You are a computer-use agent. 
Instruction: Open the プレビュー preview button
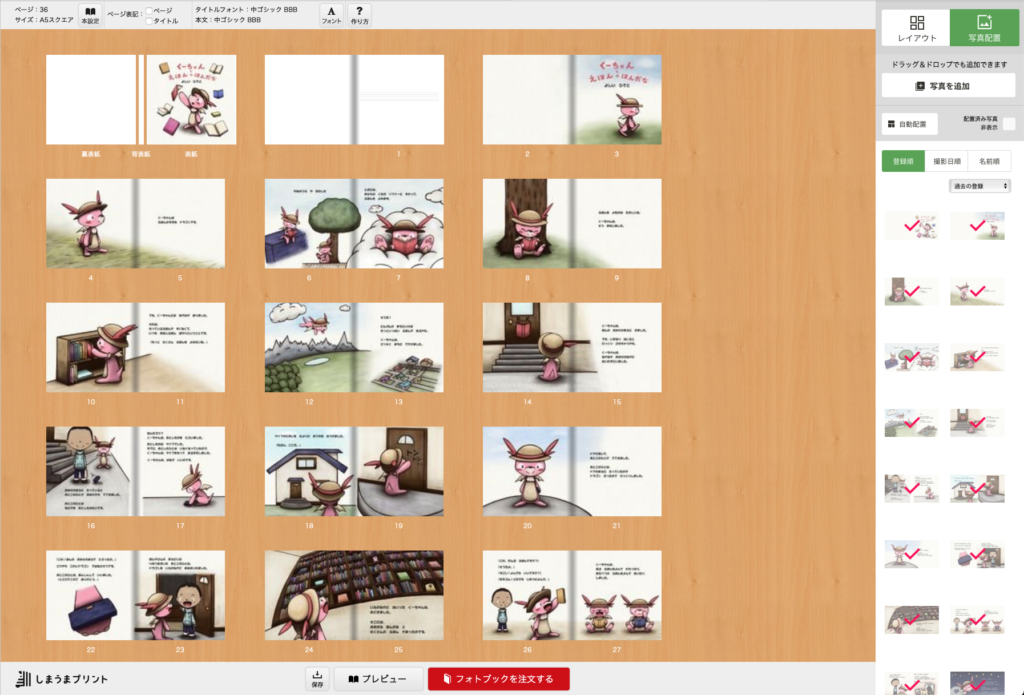click(378, 679)
